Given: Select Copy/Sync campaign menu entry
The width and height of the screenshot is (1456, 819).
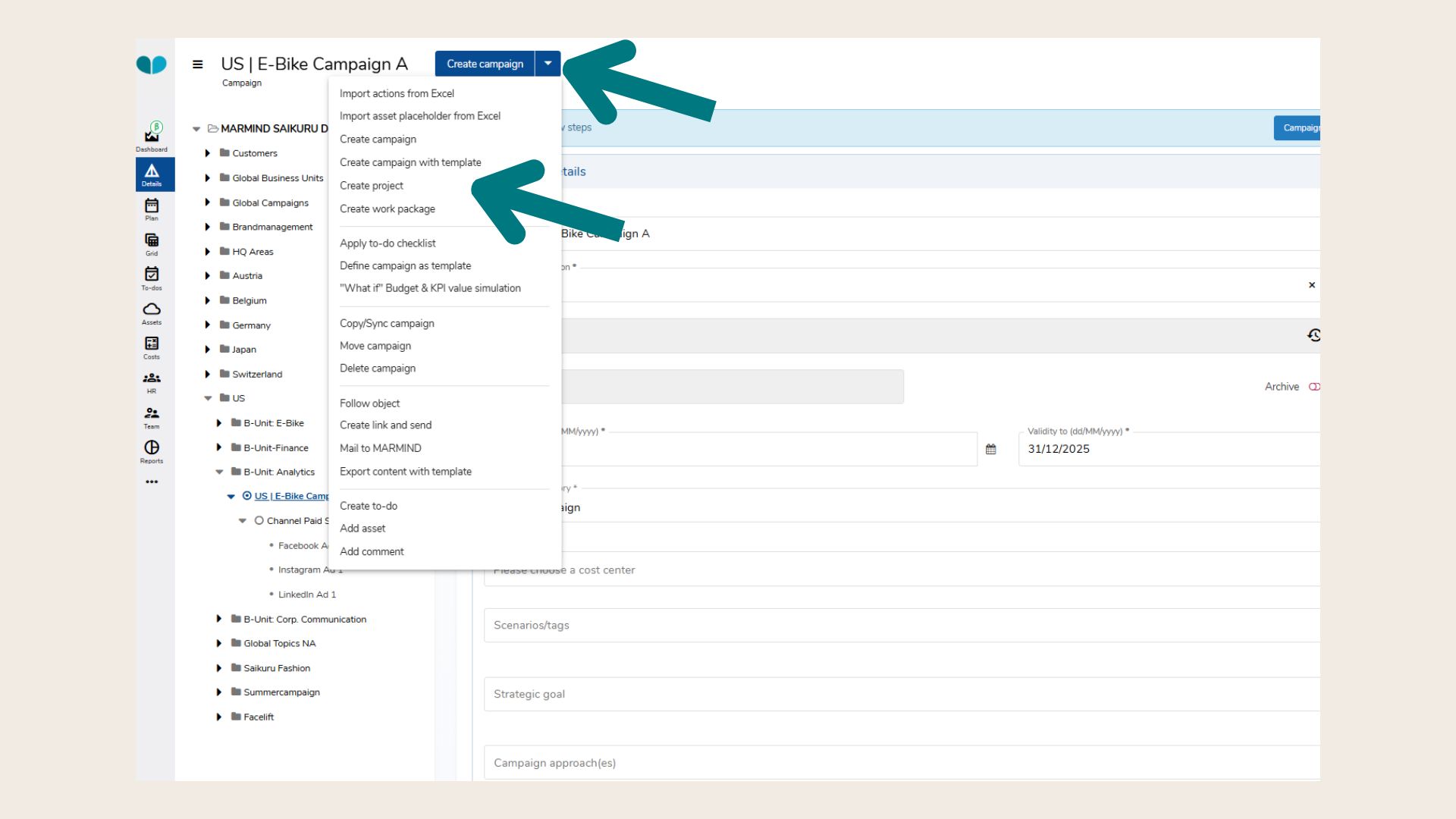Looking at the screenshot, I should coord(387,323).
